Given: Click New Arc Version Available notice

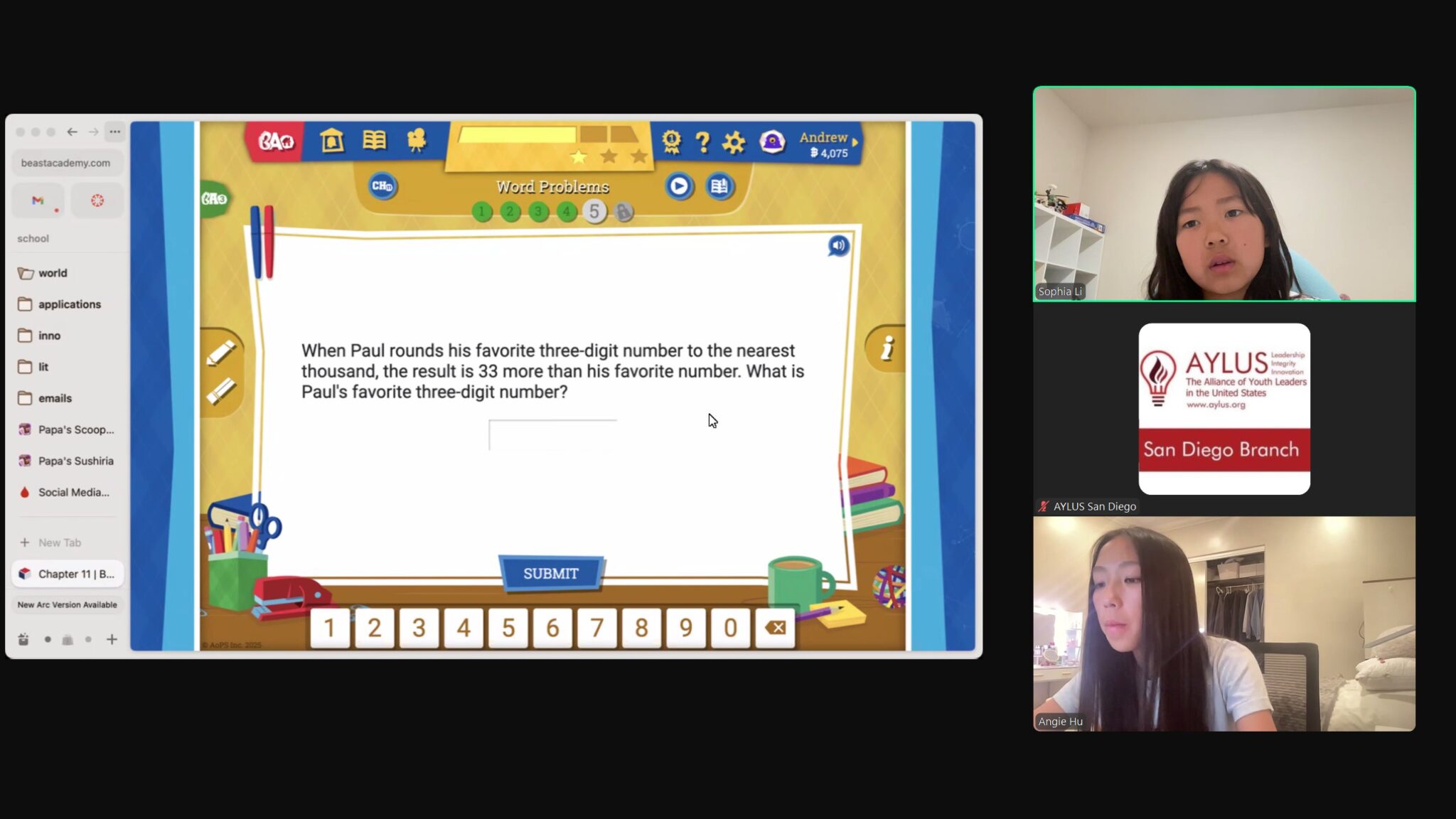Looking at the screenshot, I should click(67, 605).
